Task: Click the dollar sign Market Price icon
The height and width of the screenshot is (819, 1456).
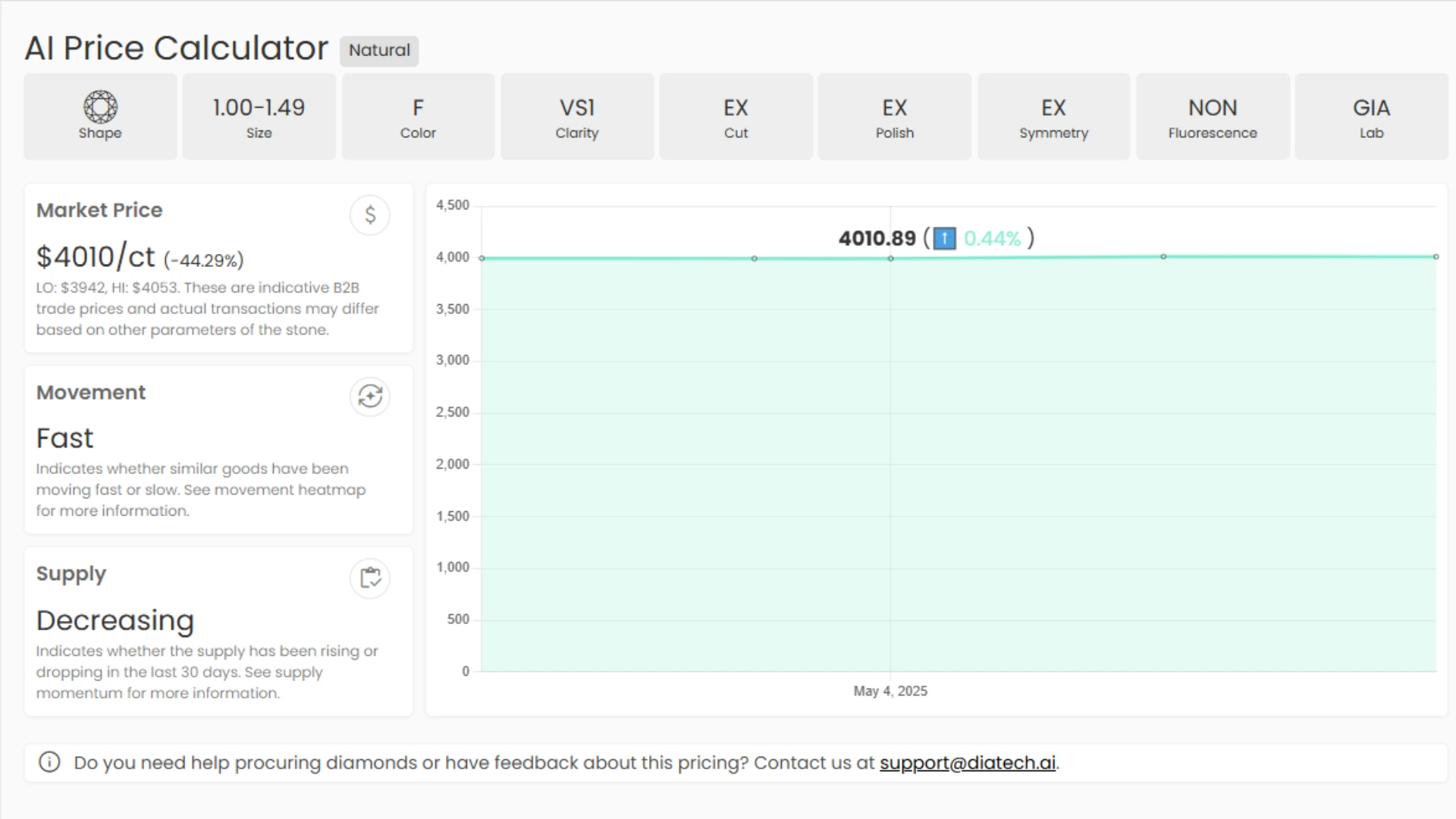Action: 370,215
